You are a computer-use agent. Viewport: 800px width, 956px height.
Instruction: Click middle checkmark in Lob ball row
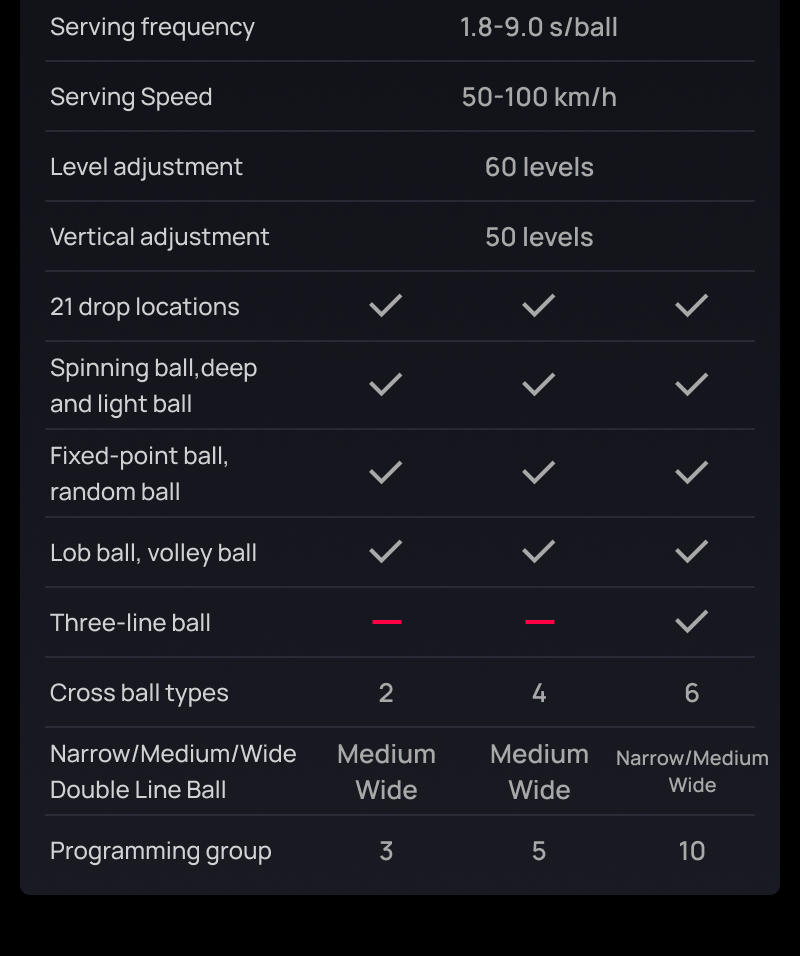pyautogui.click(x=539, y=552)
